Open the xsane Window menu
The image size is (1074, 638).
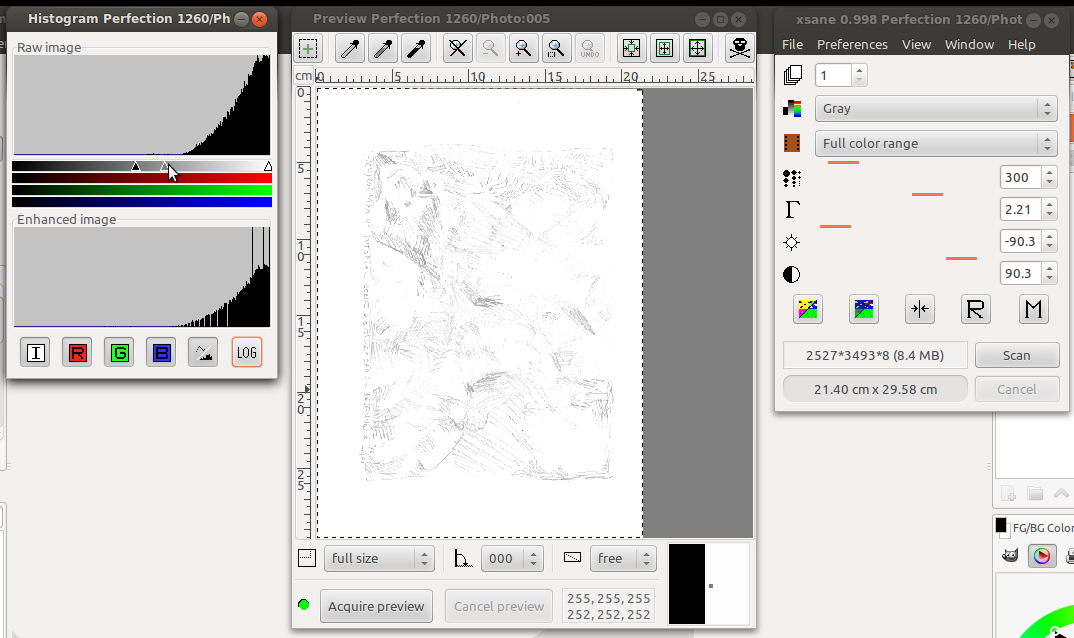[967, 44]
